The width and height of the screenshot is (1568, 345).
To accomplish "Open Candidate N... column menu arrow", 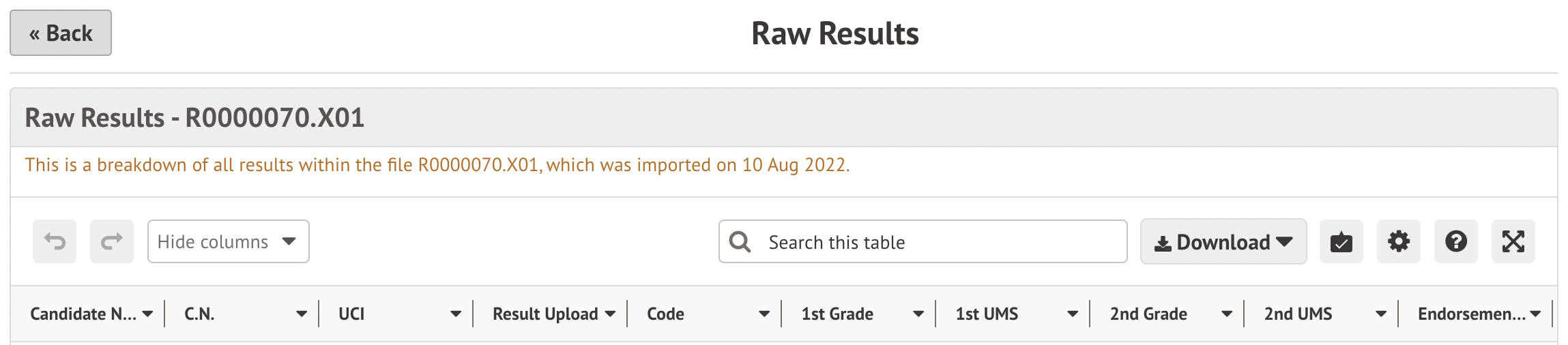I will (x=147, y=314).
